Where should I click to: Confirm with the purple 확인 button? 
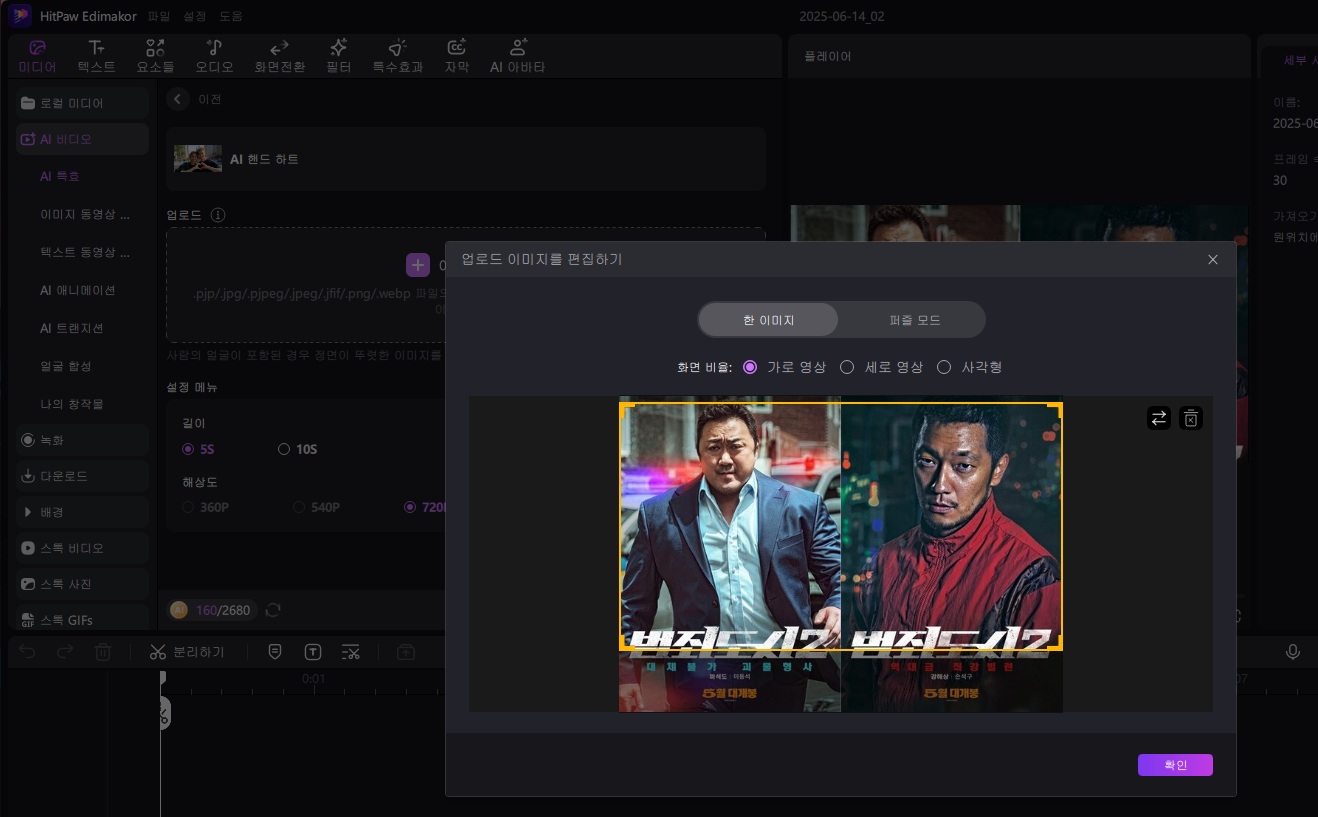(x=1175, y=765)
